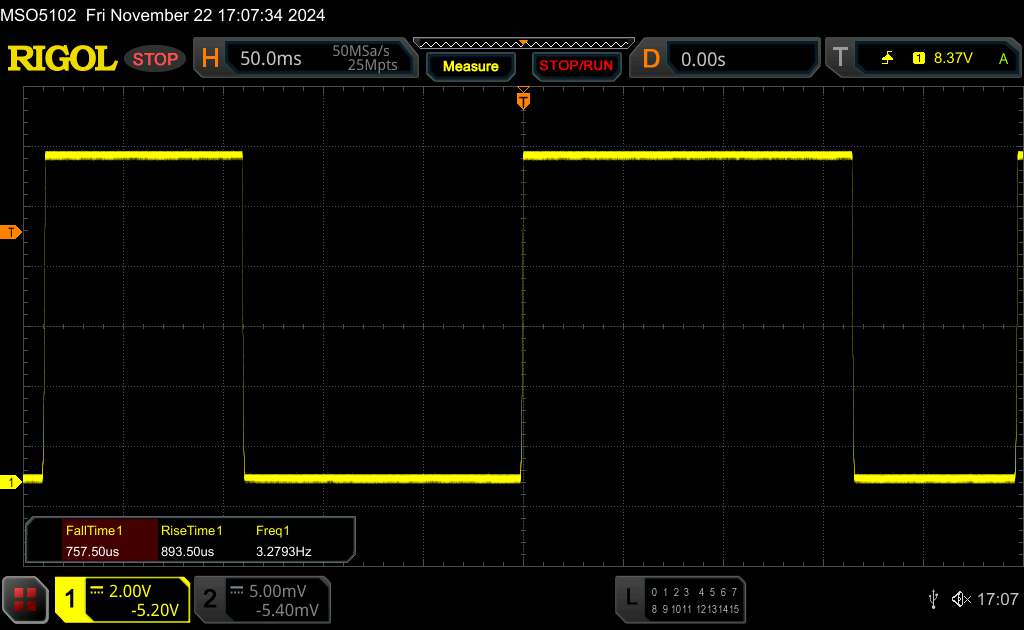This screenshot has height=630, width=1024.
Task: Toggle the logic analyzer L channels panel
Action: click(x=630, y=598)
